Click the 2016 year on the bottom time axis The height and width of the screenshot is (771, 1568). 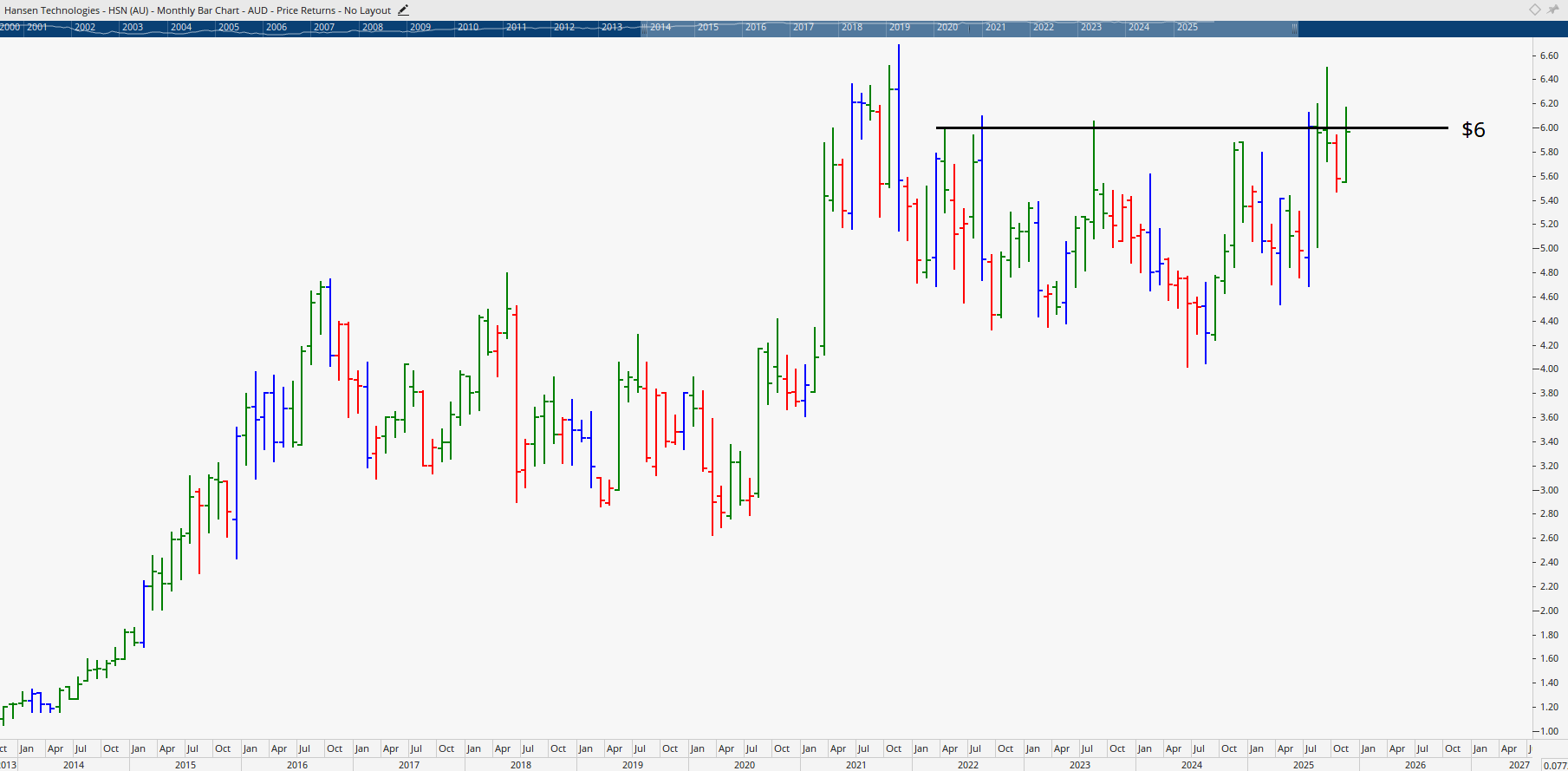(297, 765)
